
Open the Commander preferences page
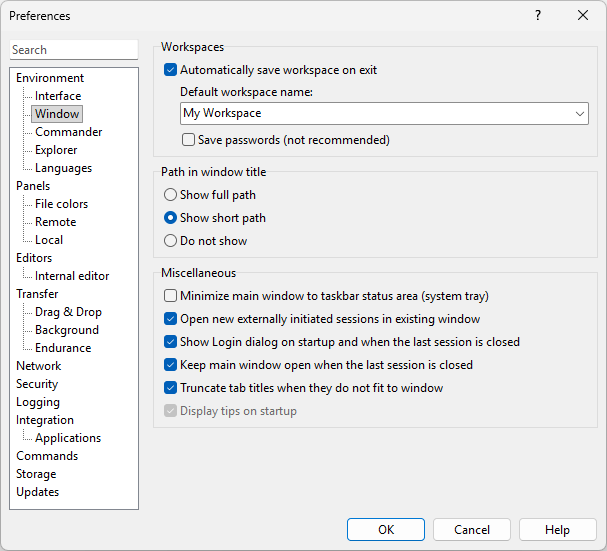68,132
